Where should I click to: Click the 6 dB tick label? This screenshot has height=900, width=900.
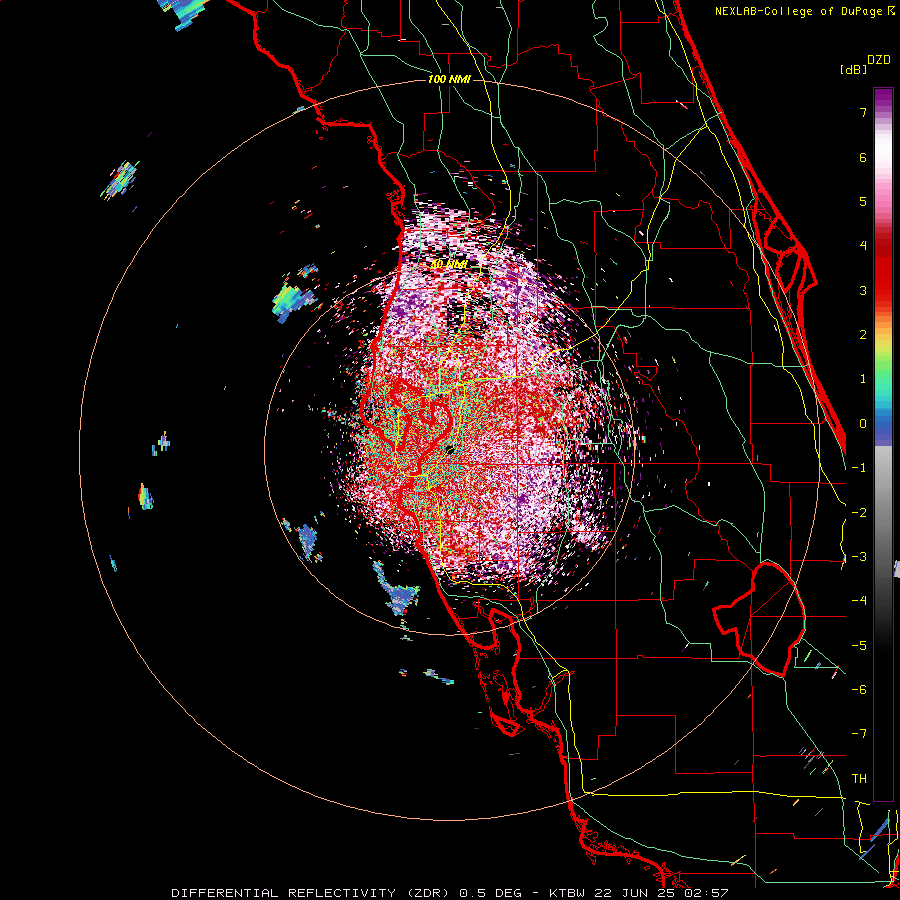click(x=863, y=157)
